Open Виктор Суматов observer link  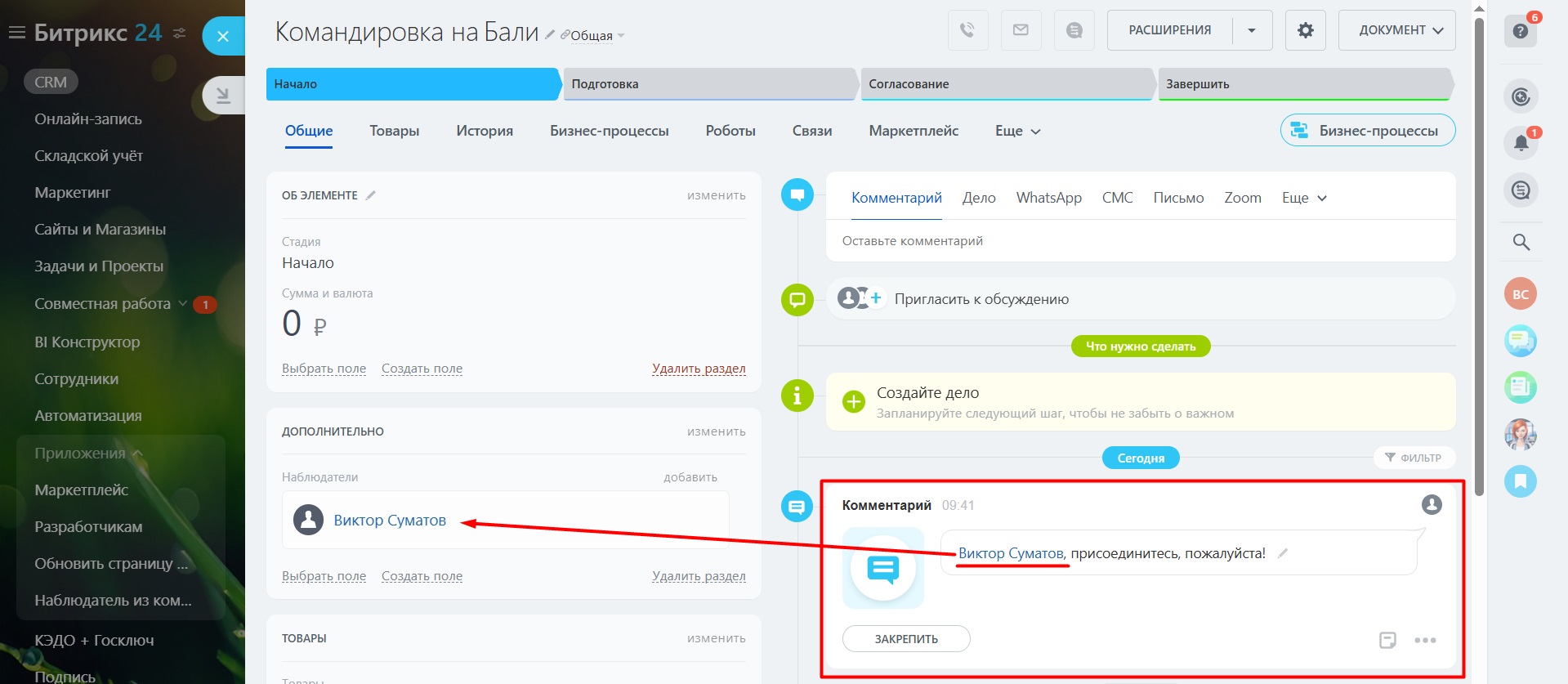390,521
